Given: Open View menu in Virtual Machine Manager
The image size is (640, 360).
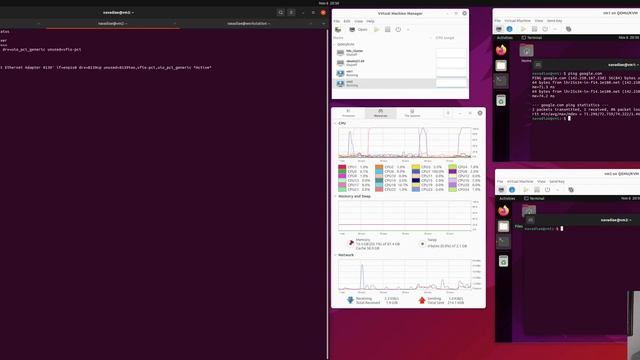Looking at the screenshot, I should [359, 21].
